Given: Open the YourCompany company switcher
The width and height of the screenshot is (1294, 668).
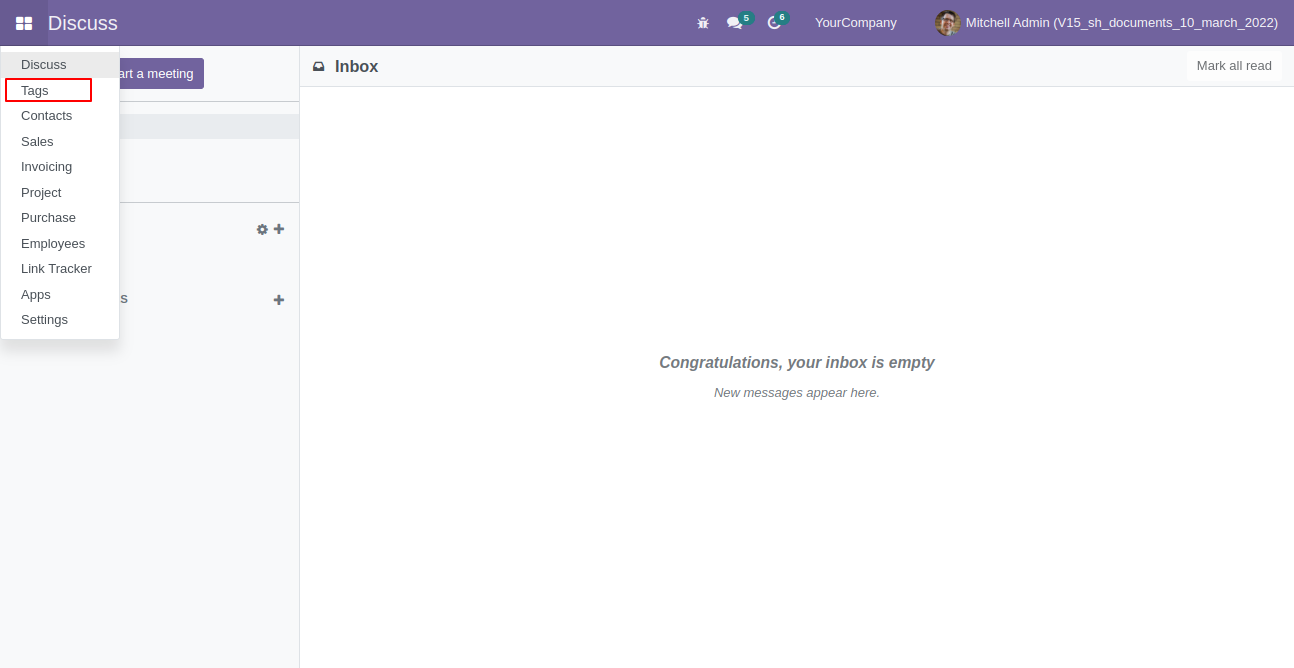Looking at the screenshot, I should [x=856, y=23].
